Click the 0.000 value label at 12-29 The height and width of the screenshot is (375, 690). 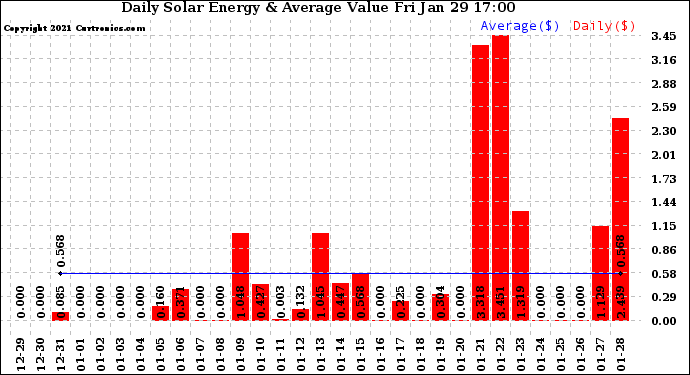(x=21, y=302)
